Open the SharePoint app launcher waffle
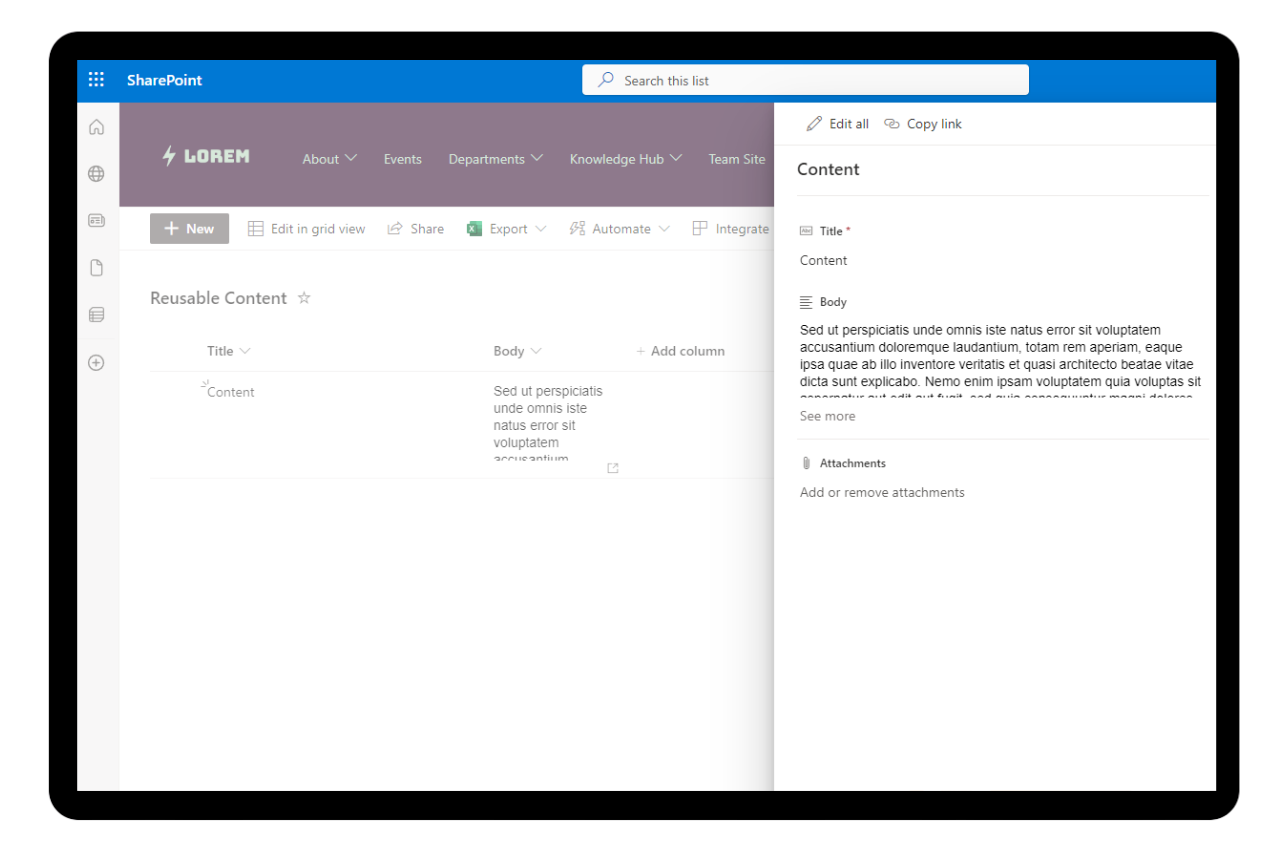Viewport: 1283px width, 842px height. [x=96, y=80]
